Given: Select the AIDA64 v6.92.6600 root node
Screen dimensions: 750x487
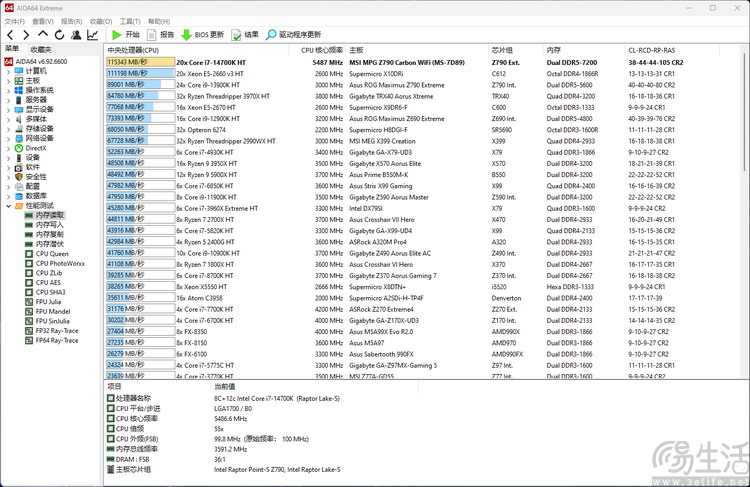Looking at the screenshot, I should coord(36,61).
